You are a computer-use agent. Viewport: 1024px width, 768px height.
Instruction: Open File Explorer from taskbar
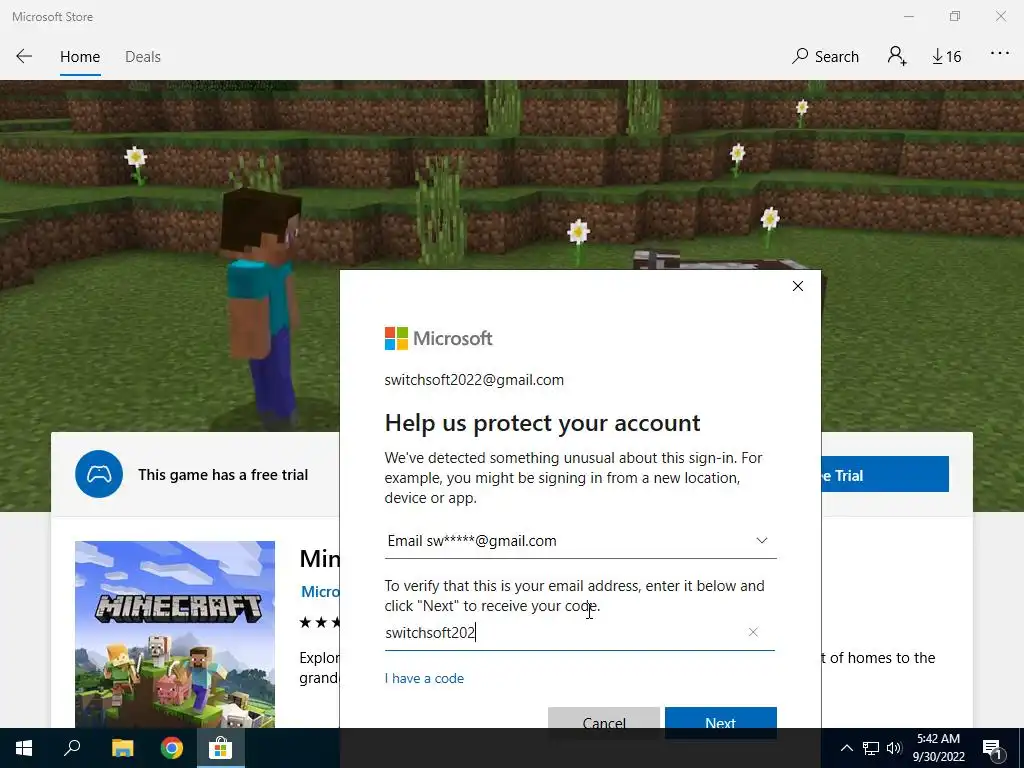(x=122, y=748)
